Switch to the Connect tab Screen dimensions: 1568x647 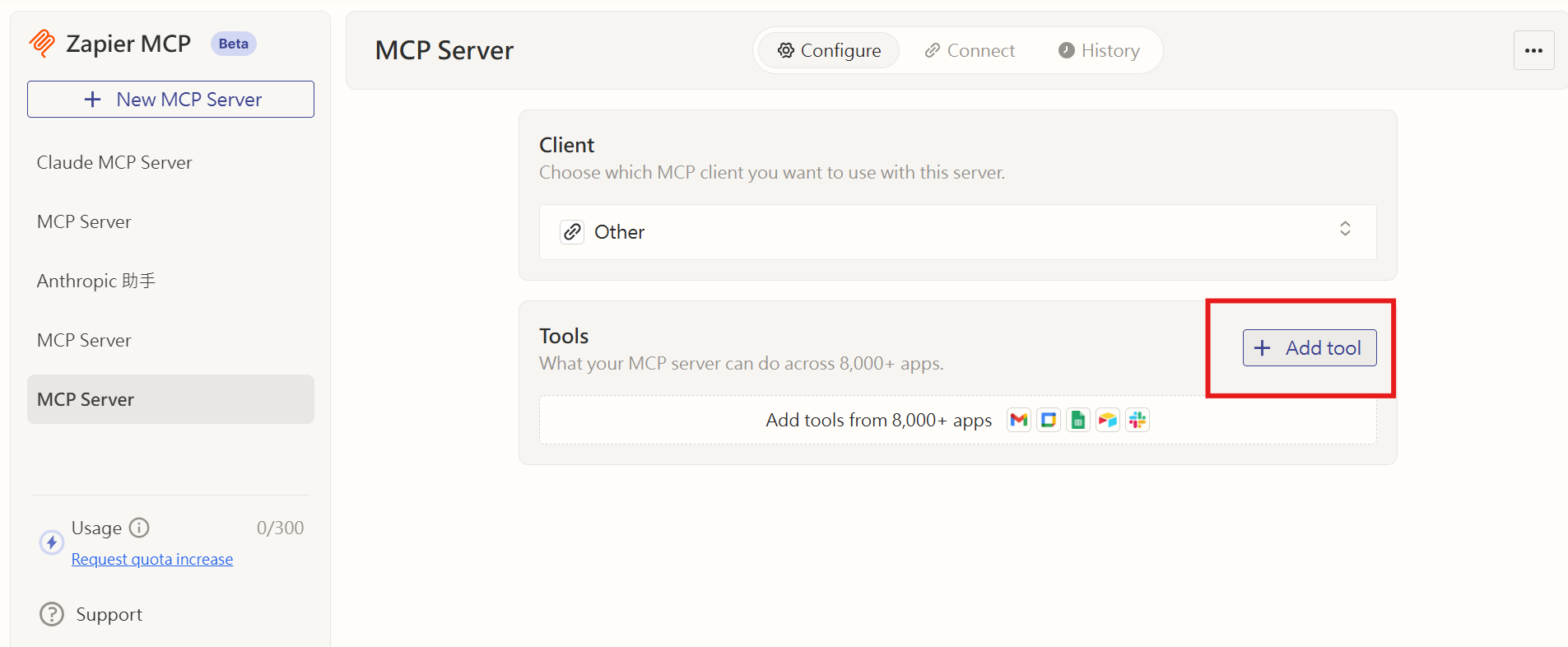point(970,51)
